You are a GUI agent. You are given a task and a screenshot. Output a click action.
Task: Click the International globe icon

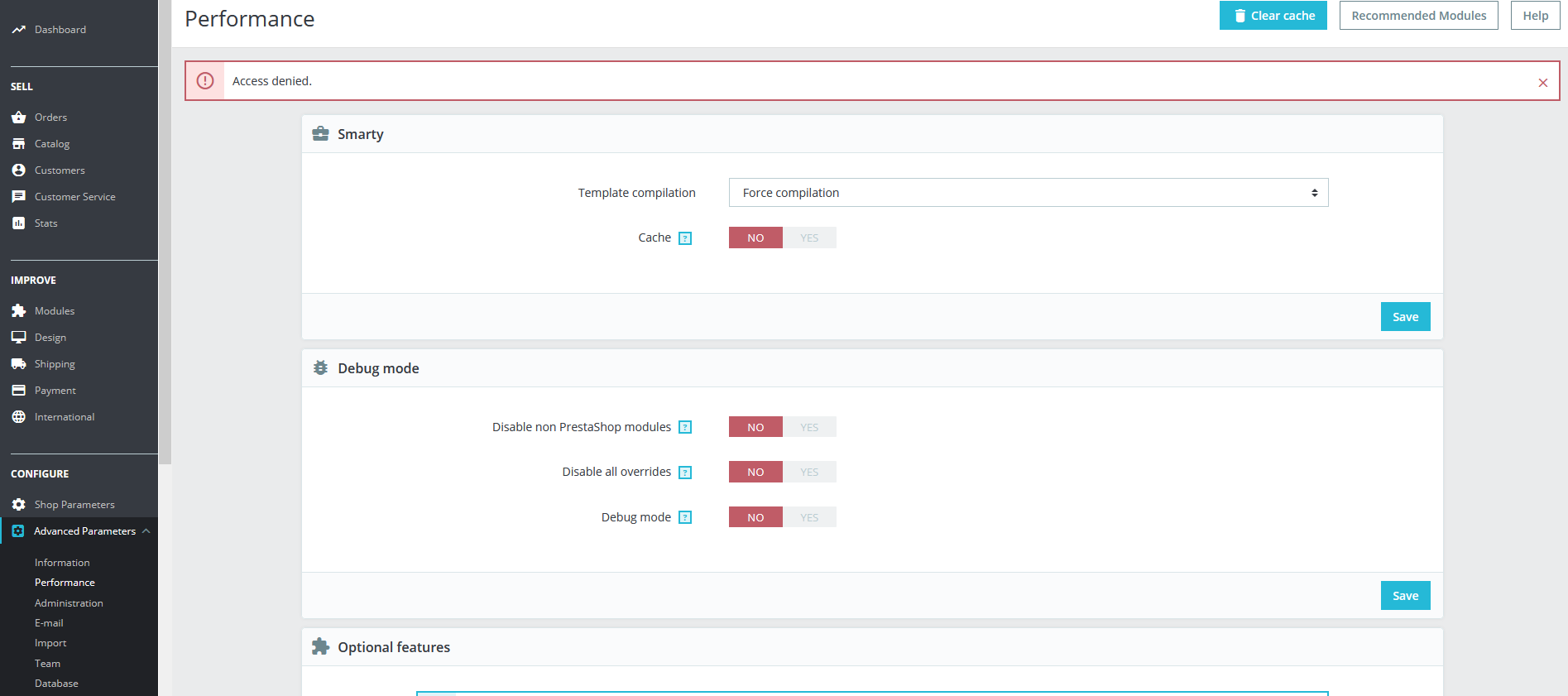click(x=18, y=417)
